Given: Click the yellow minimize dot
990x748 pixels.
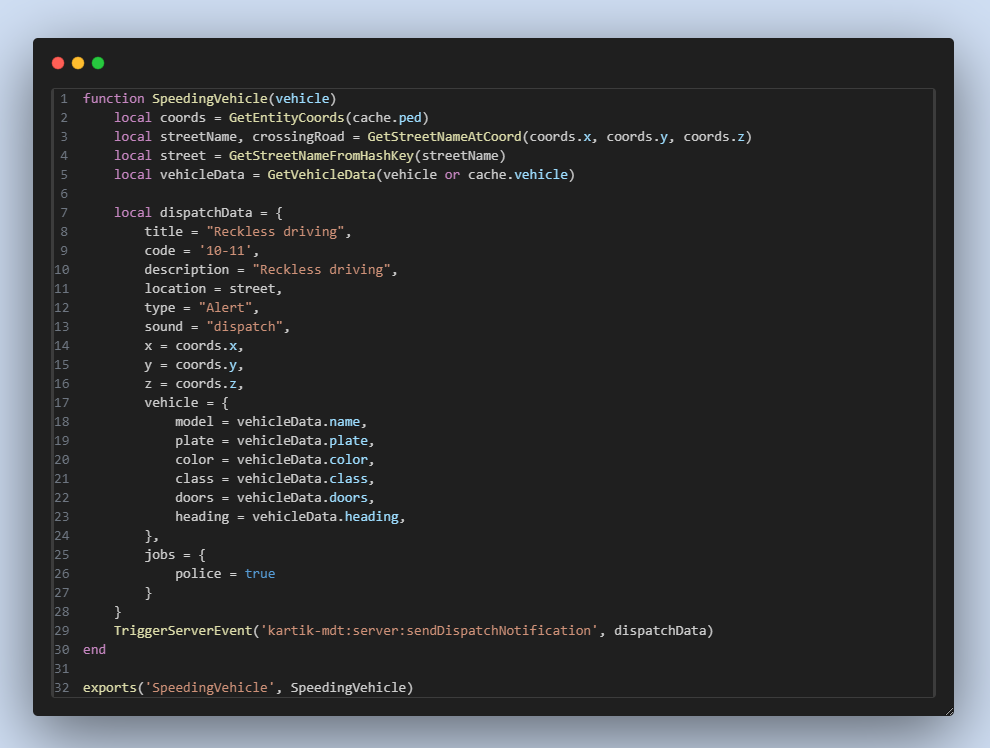Looking at the screenshot, I should tap(78, 63).
